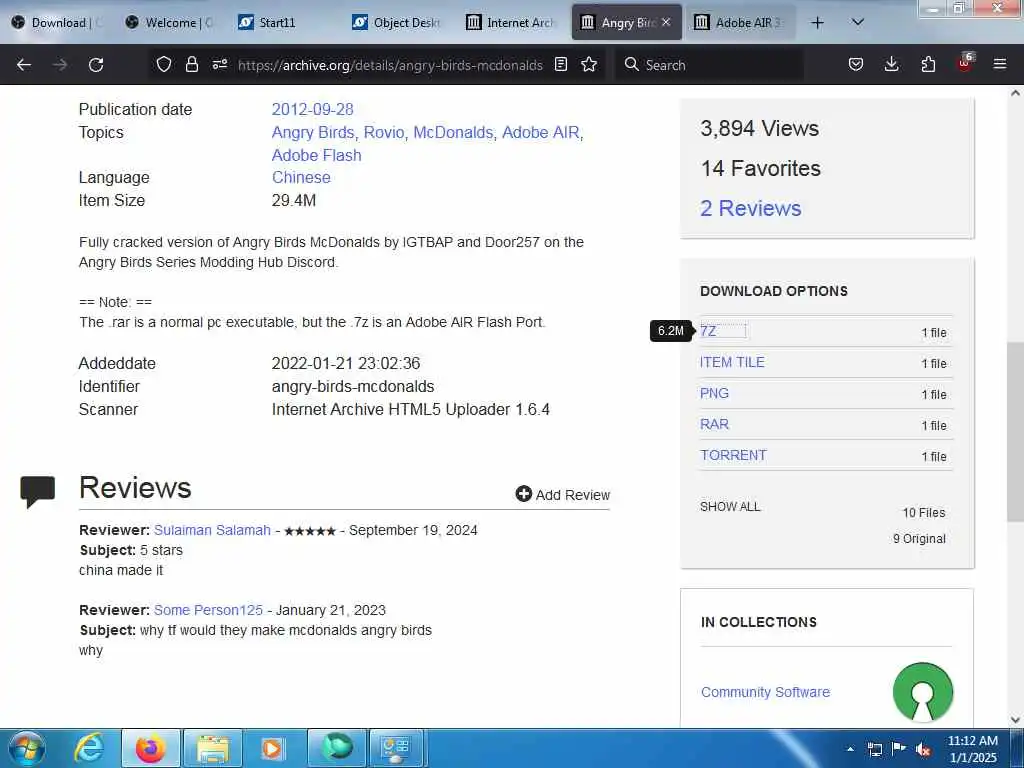Open the Adobe Flash topic link

point(316,155)
